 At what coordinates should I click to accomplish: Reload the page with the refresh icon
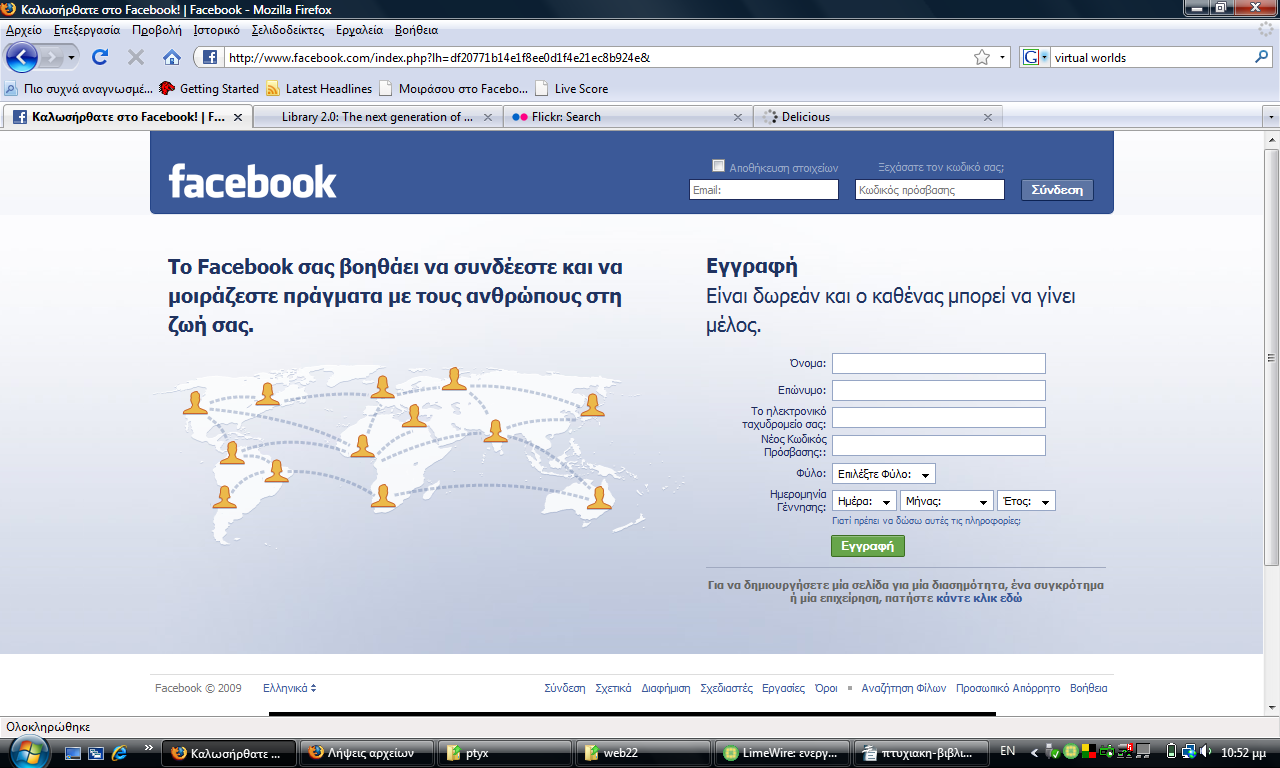[100, 57]
